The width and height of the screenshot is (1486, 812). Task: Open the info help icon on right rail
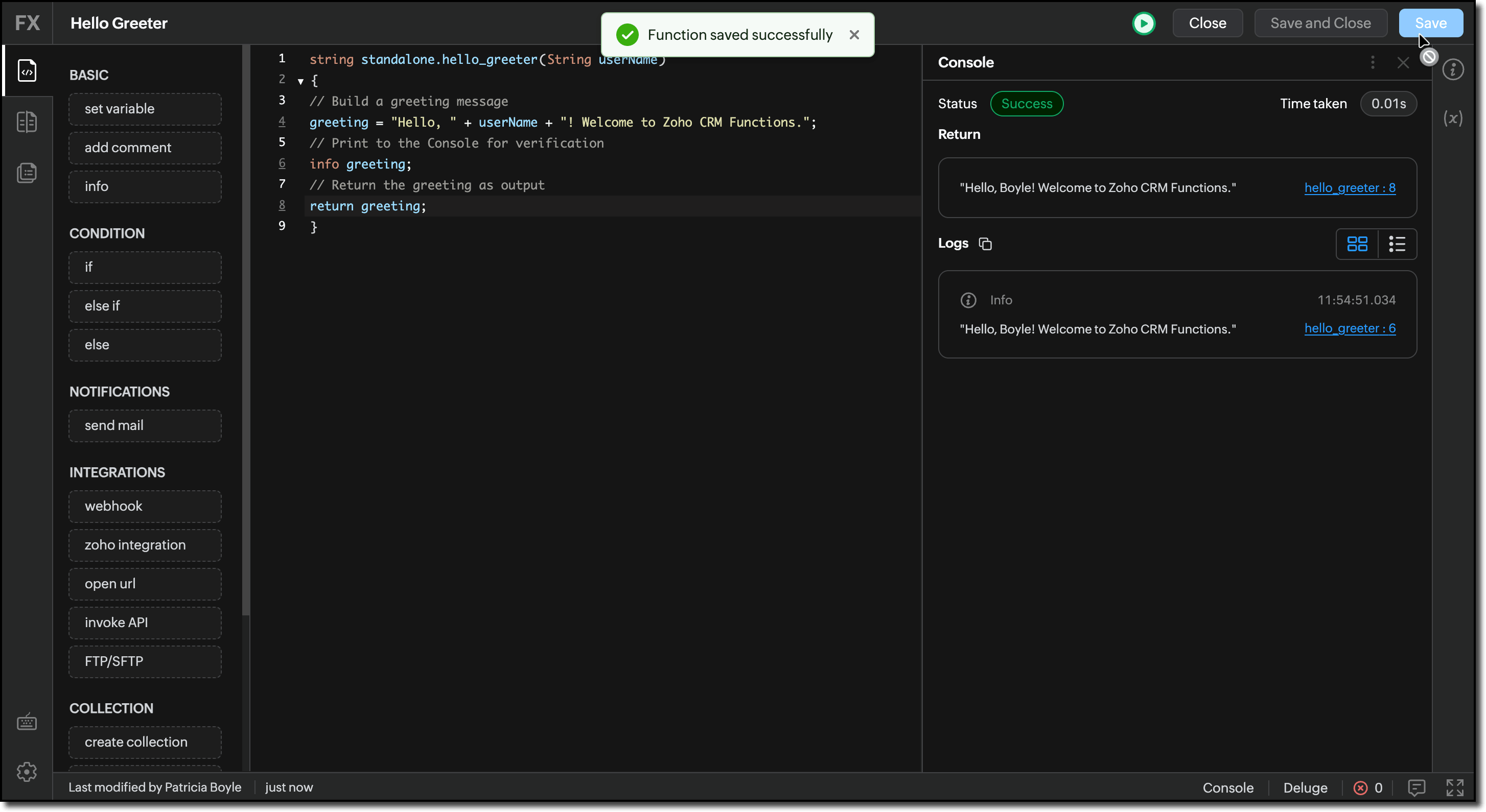pos(1453,70)
